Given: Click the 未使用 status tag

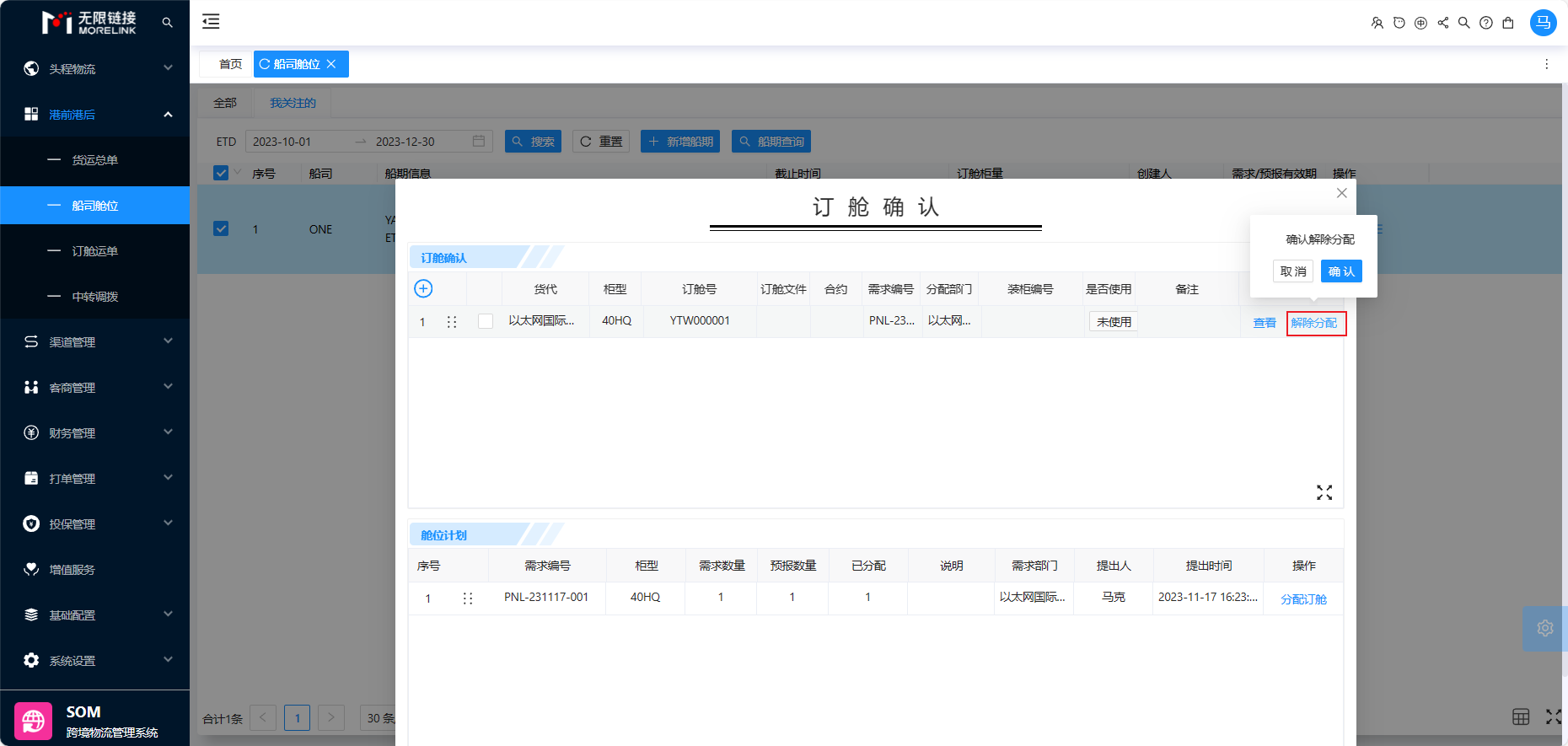Looking at the screenshot, I should tap(1114, 322).
